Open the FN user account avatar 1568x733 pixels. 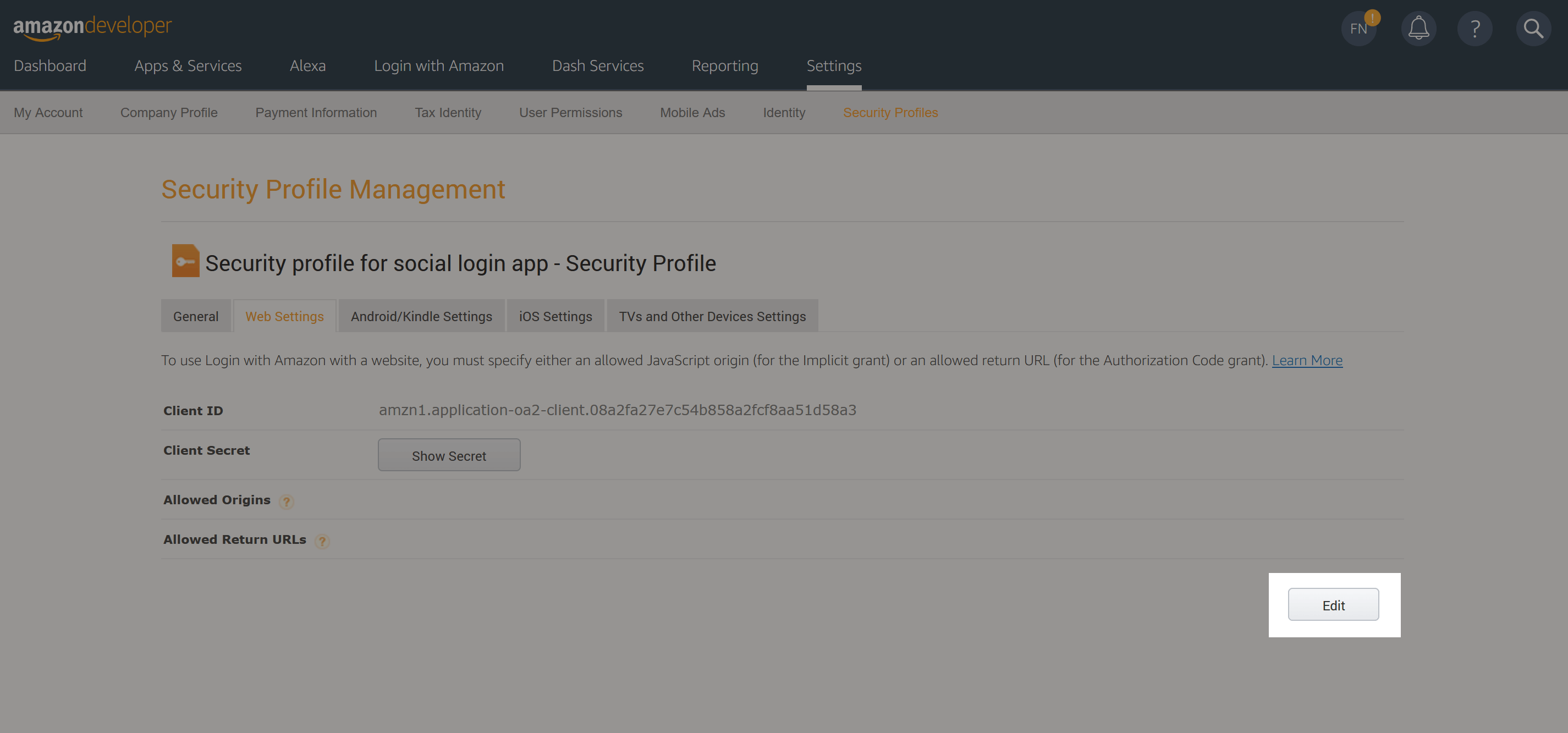pos(1358,29)
